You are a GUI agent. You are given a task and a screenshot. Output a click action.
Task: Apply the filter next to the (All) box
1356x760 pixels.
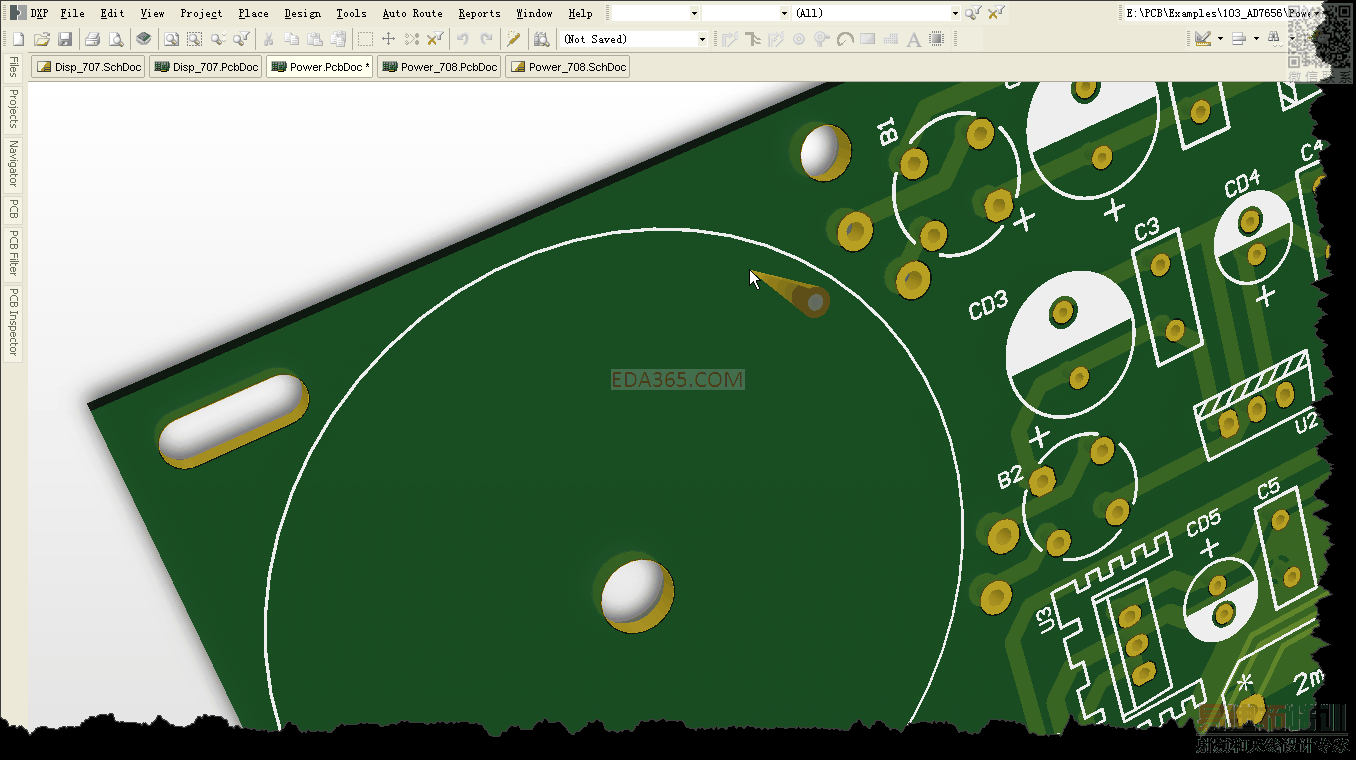tap(971, 13)
